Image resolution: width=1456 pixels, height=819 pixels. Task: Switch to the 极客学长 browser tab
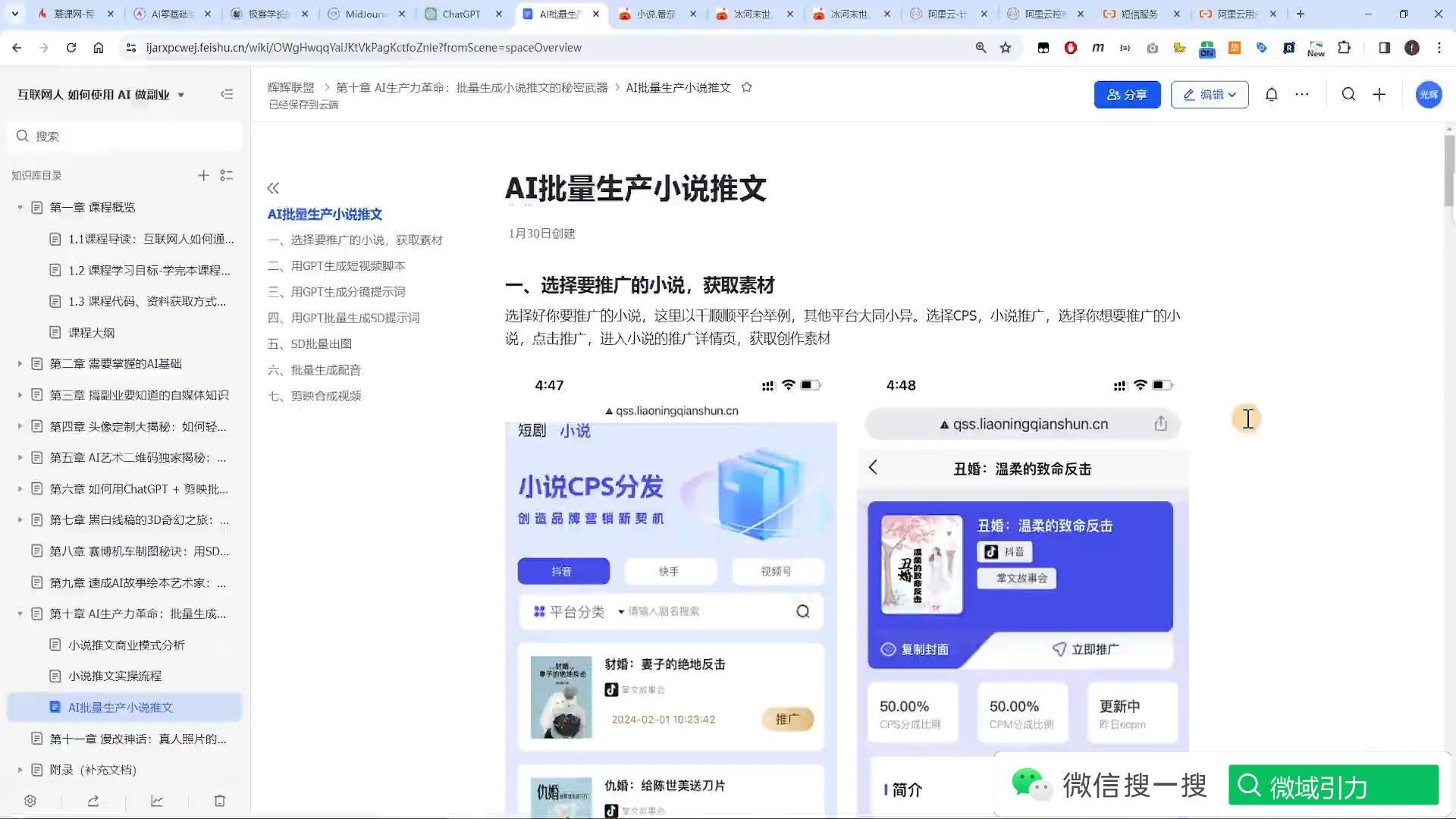pyautogui.click(x=268, y=14)
